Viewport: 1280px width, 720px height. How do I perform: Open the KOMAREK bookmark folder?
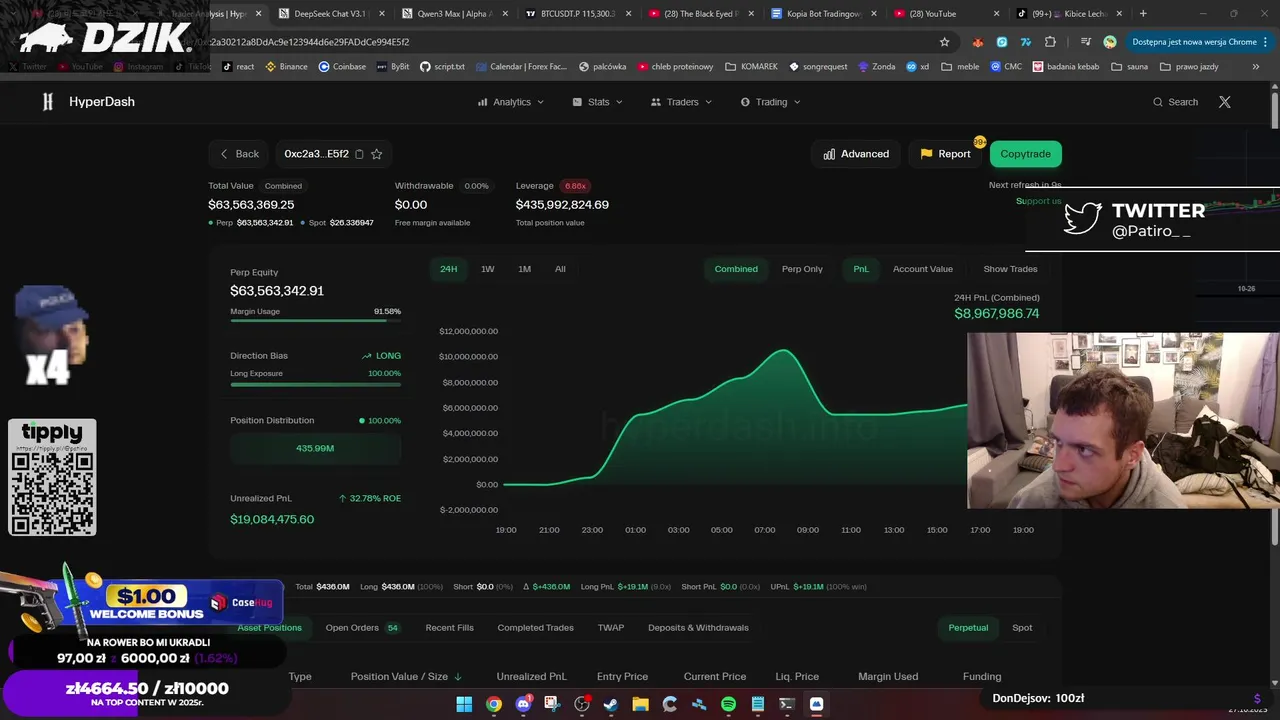click(752, 67)
